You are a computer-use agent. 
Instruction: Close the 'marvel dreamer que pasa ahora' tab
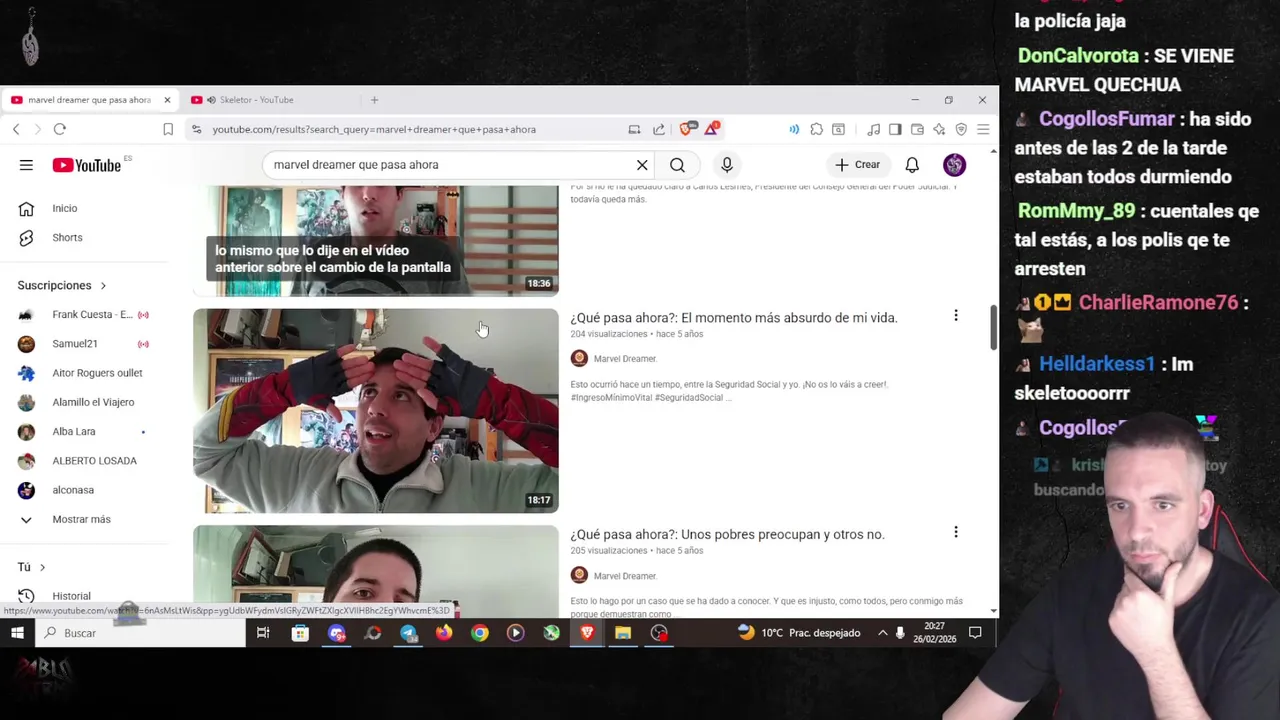(x=167, y=100)
